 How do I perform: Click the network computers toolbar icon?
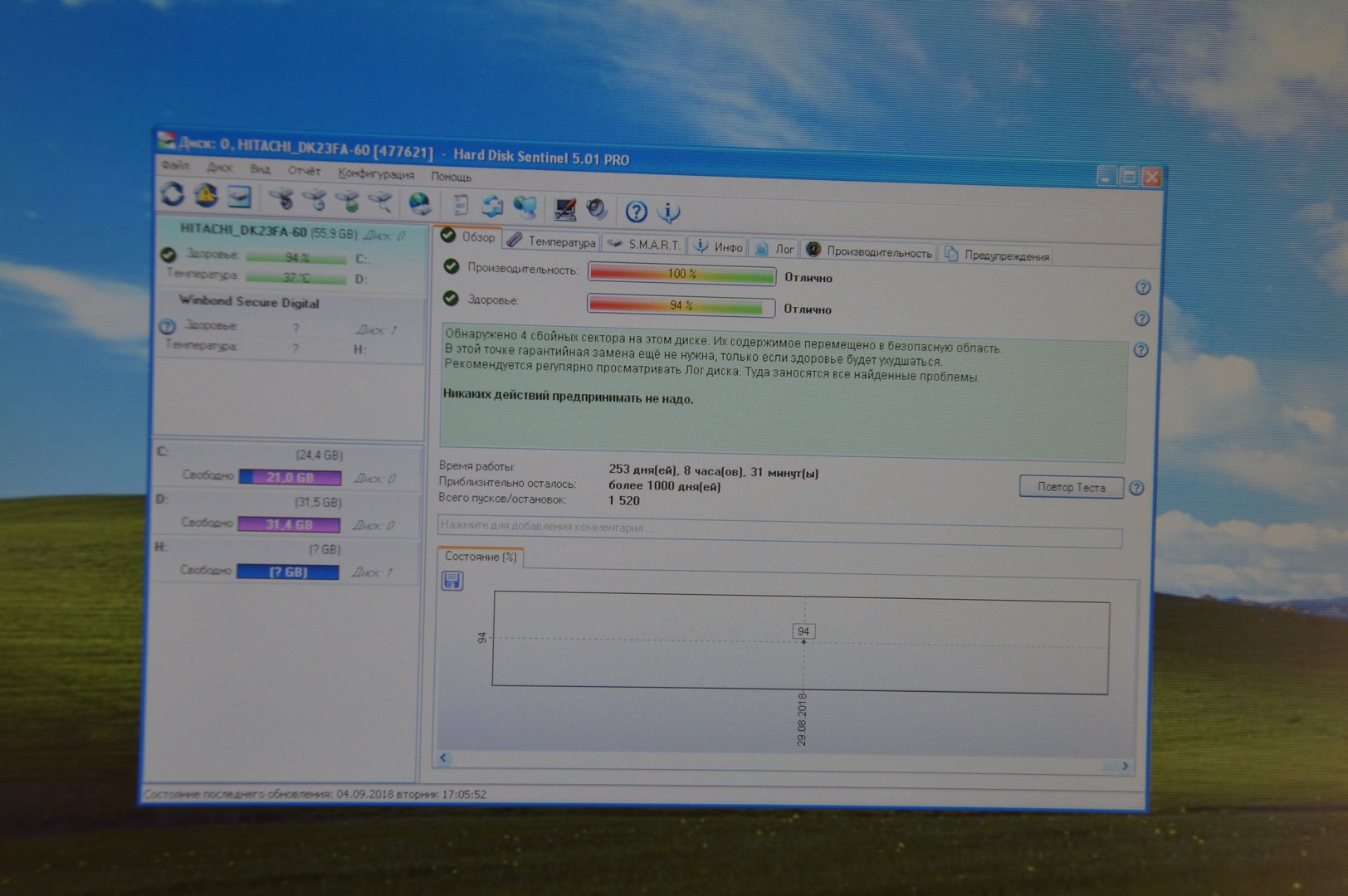click(x=525, y=207)
